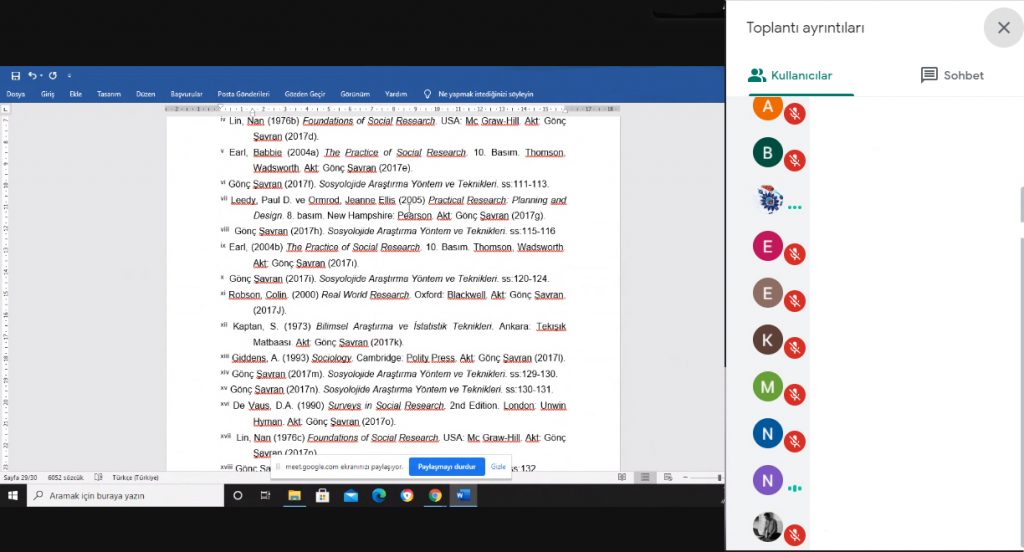Viewport: 1024px width, 552px height.
Task: Expand the undo history dropdown arrow
Action: (41, 76)
